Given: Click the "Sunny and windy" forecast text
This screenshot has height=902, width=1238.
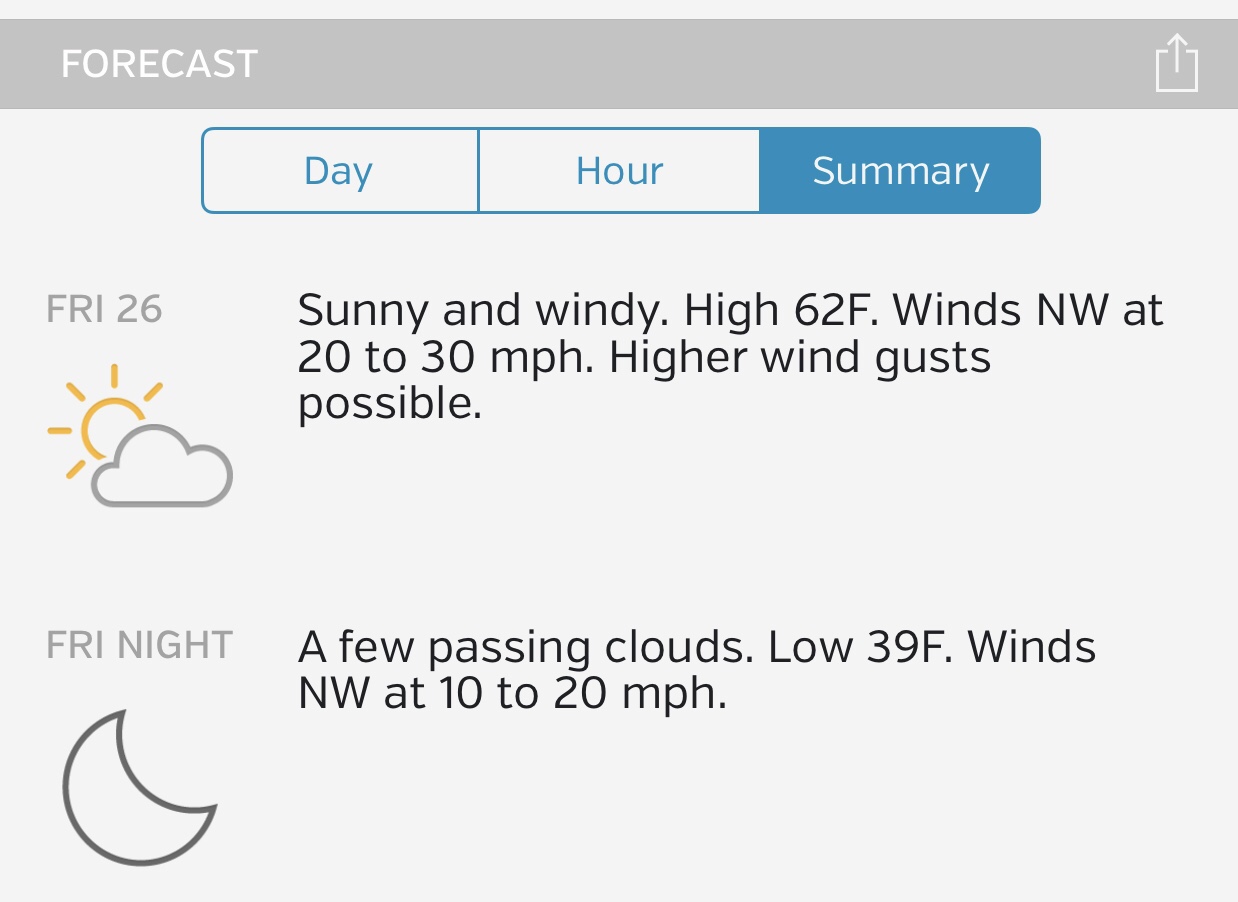Looking at the screenshot, I should pos(482,311).
